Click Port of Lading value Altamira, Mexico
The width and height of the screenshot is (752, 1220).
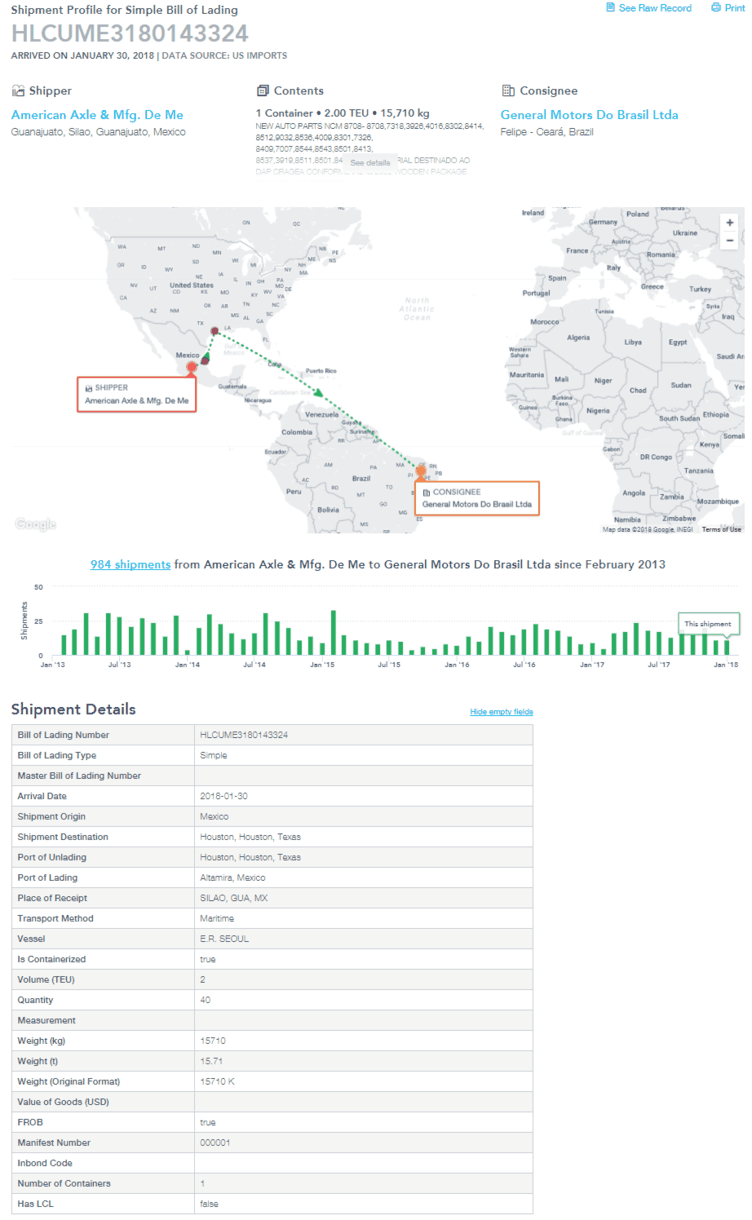(232, 878)
